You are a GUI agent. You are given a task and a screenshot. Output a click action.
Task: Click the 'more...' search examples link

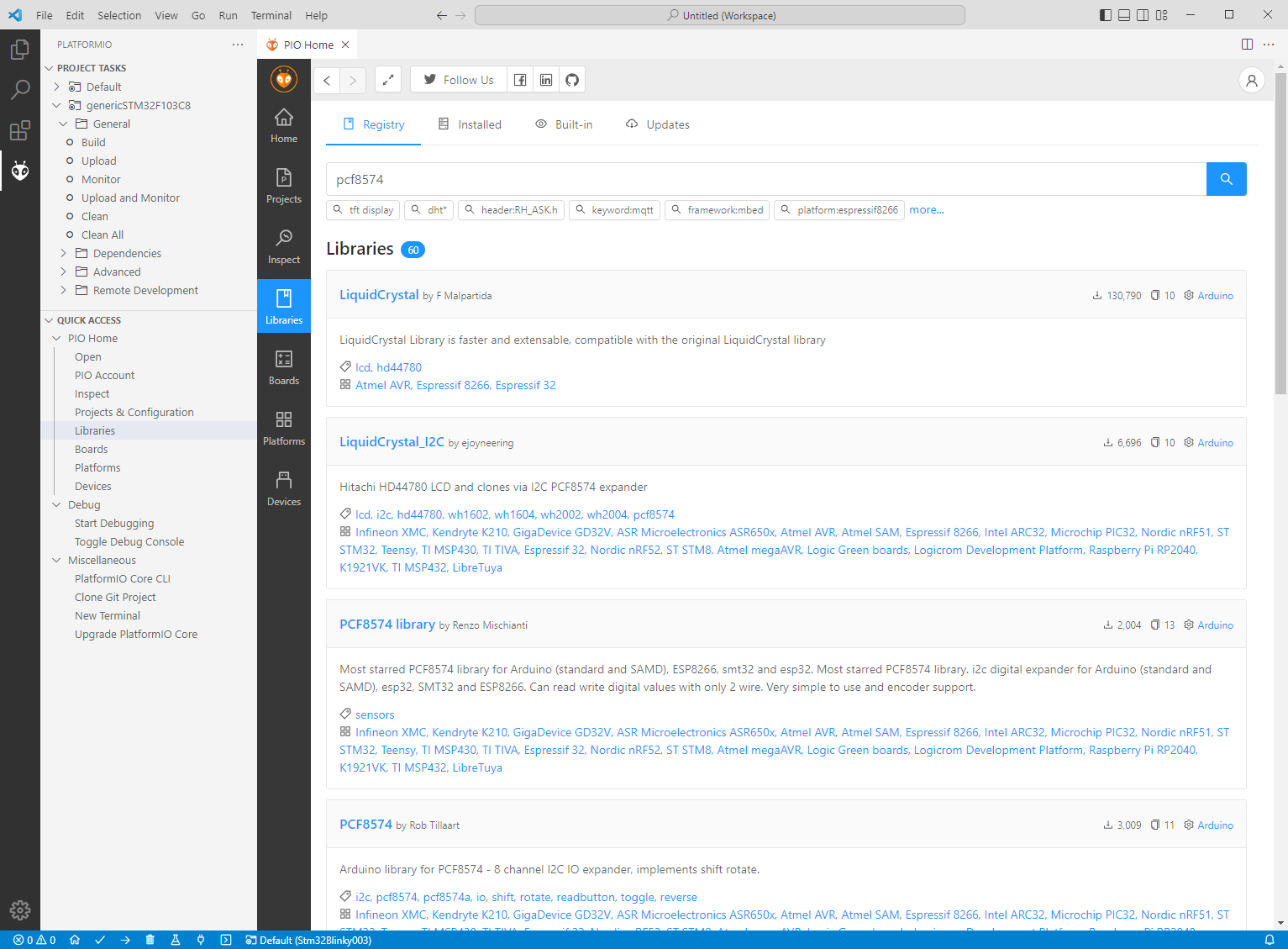pos(927,210)
